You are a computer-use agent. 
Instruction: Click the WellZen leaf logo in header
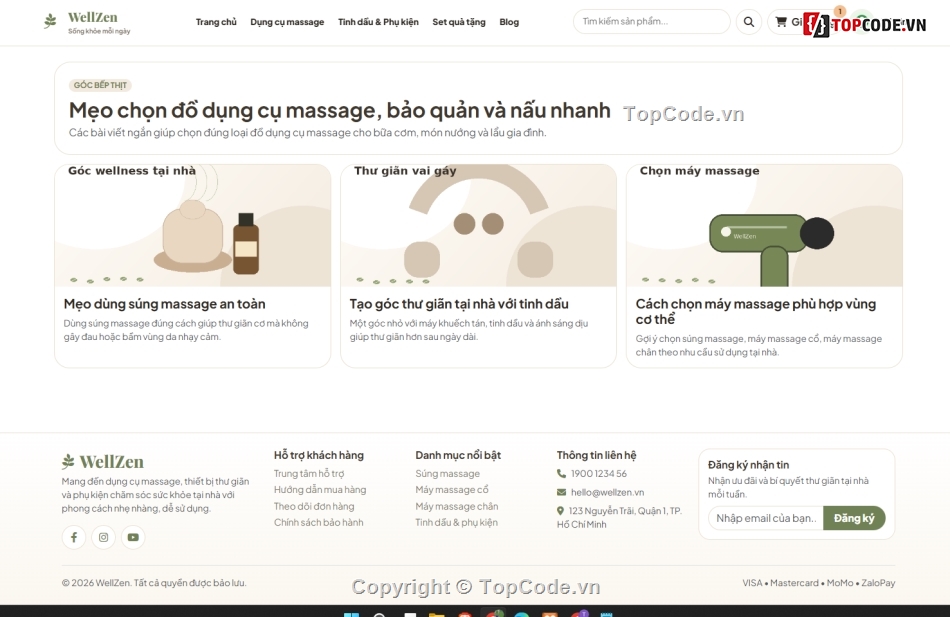(x=50, y=22)
